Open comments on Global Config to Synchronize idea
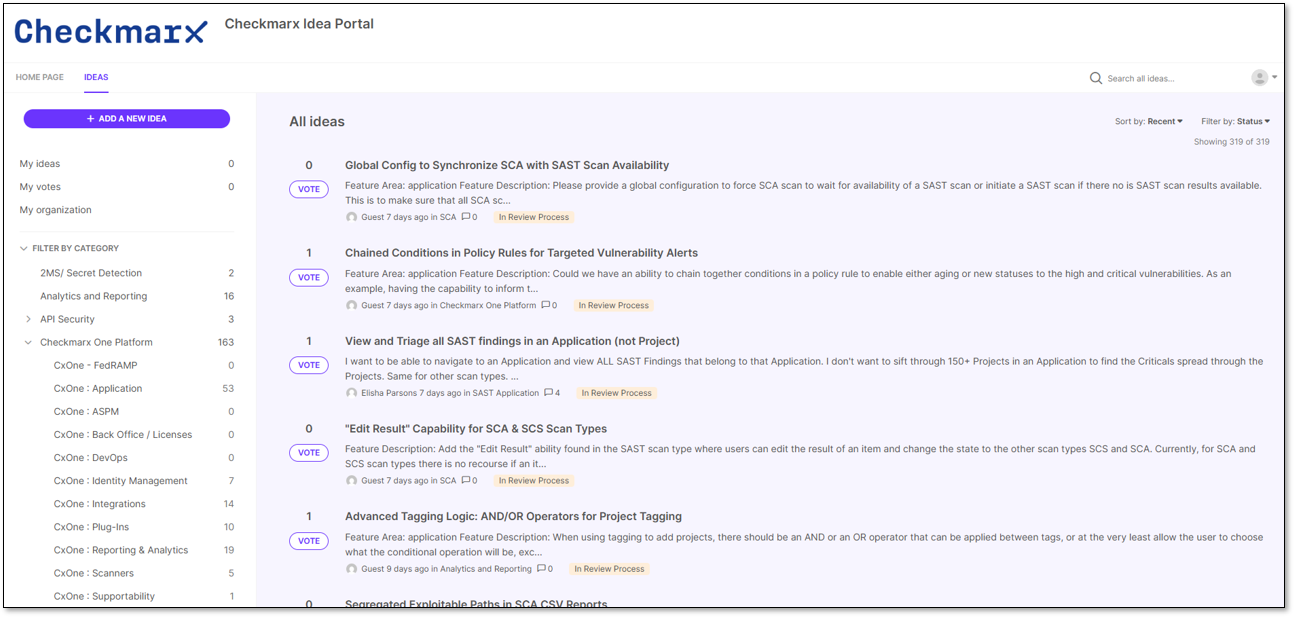This screenshot has height=617, width=1294. point(469,217)
